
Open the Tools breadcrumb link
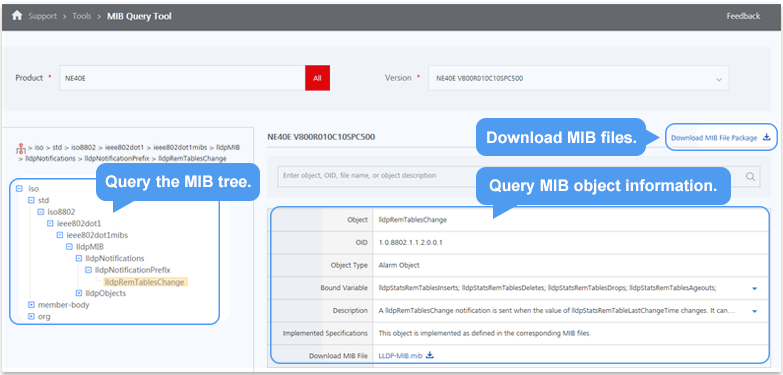click(82, 16)
